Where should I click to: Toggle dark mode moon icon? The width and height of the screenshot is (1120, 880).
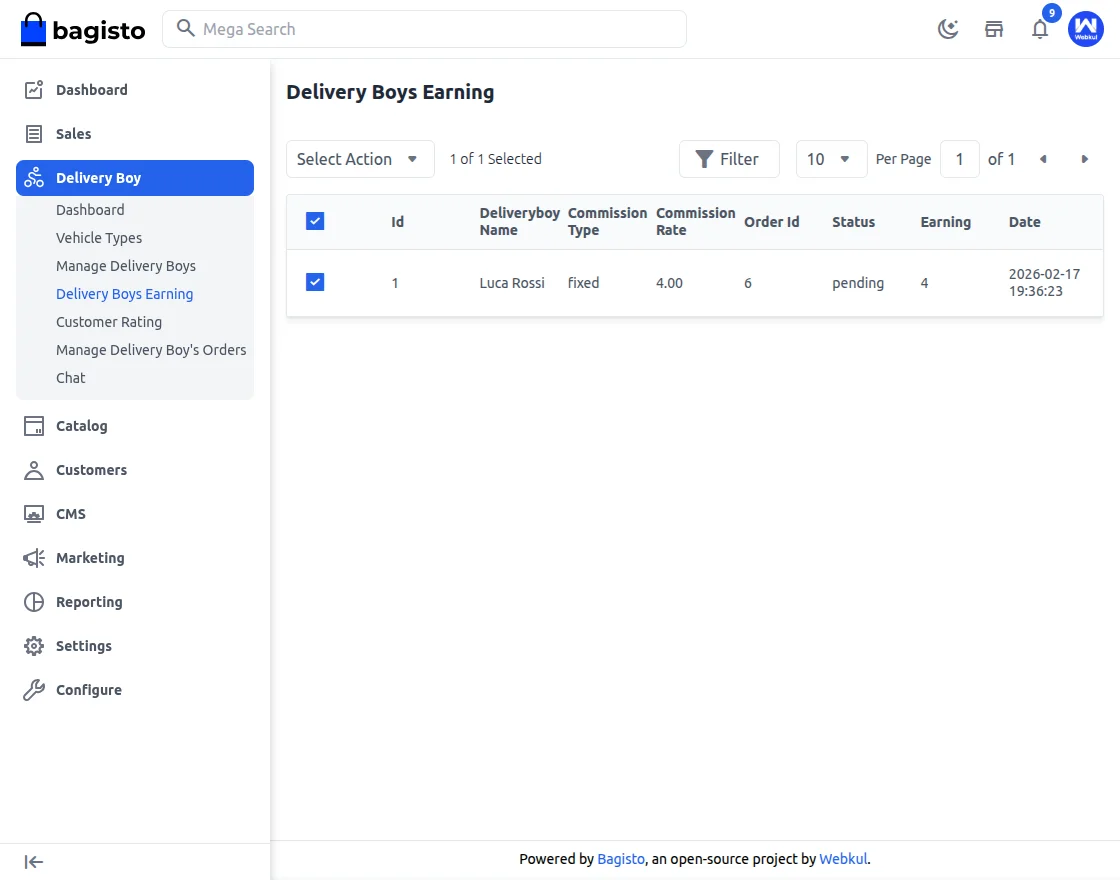[948, 29]
